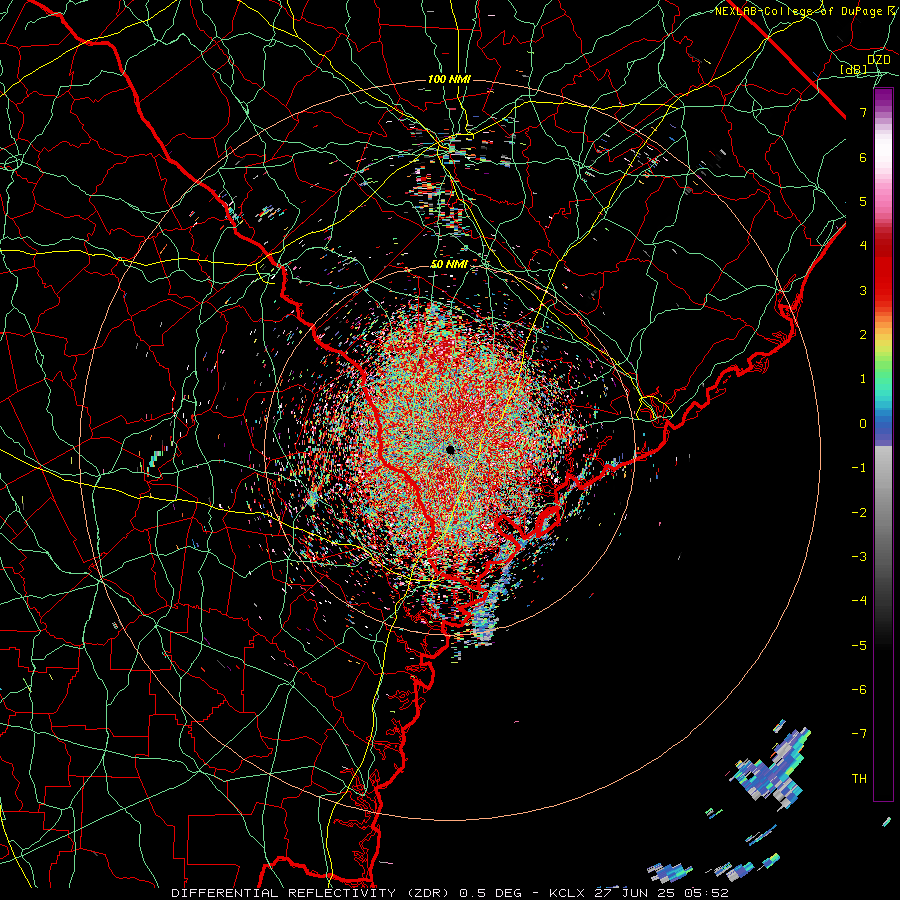900x900 pixels.
Task: Click the -7 value on the color scale
Action: tap(859, 734)
